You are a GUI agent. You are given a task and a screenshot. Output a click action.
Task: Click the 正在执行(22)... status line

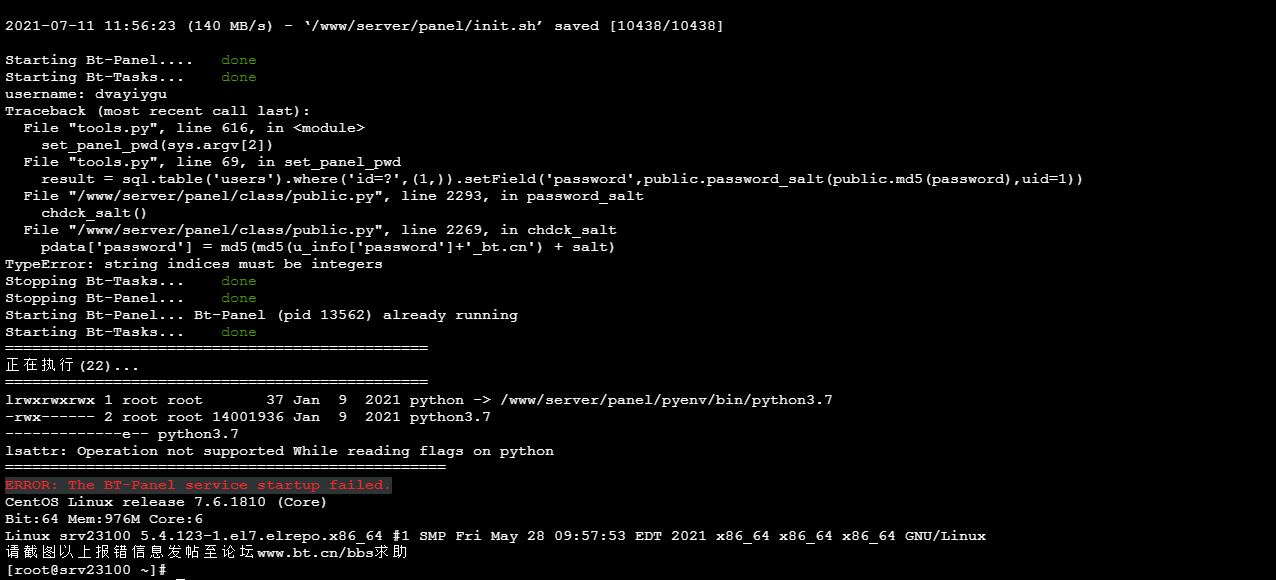(72, 366)
